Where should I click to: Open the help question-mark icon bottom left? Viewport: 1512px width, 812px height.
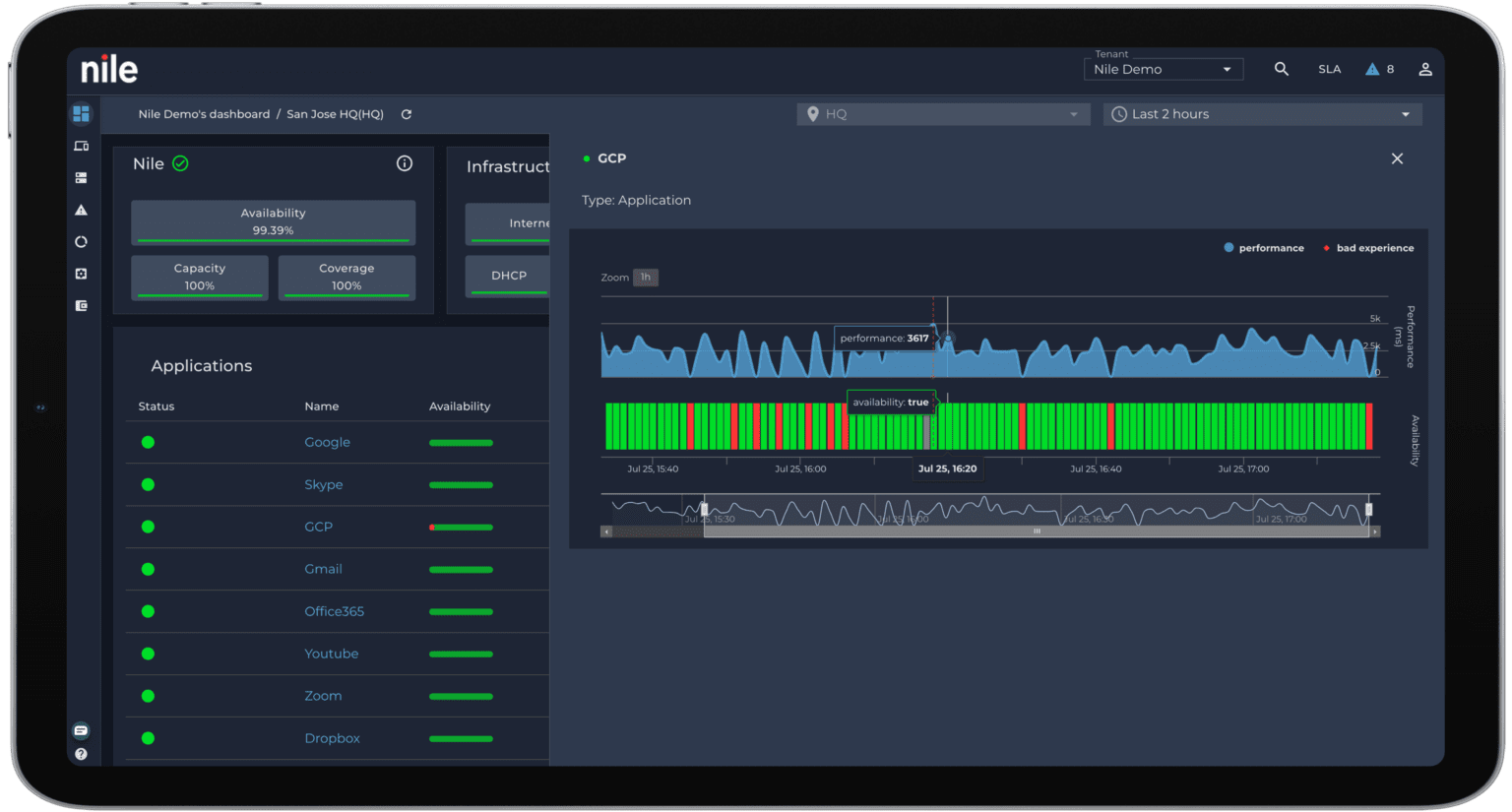83,754
